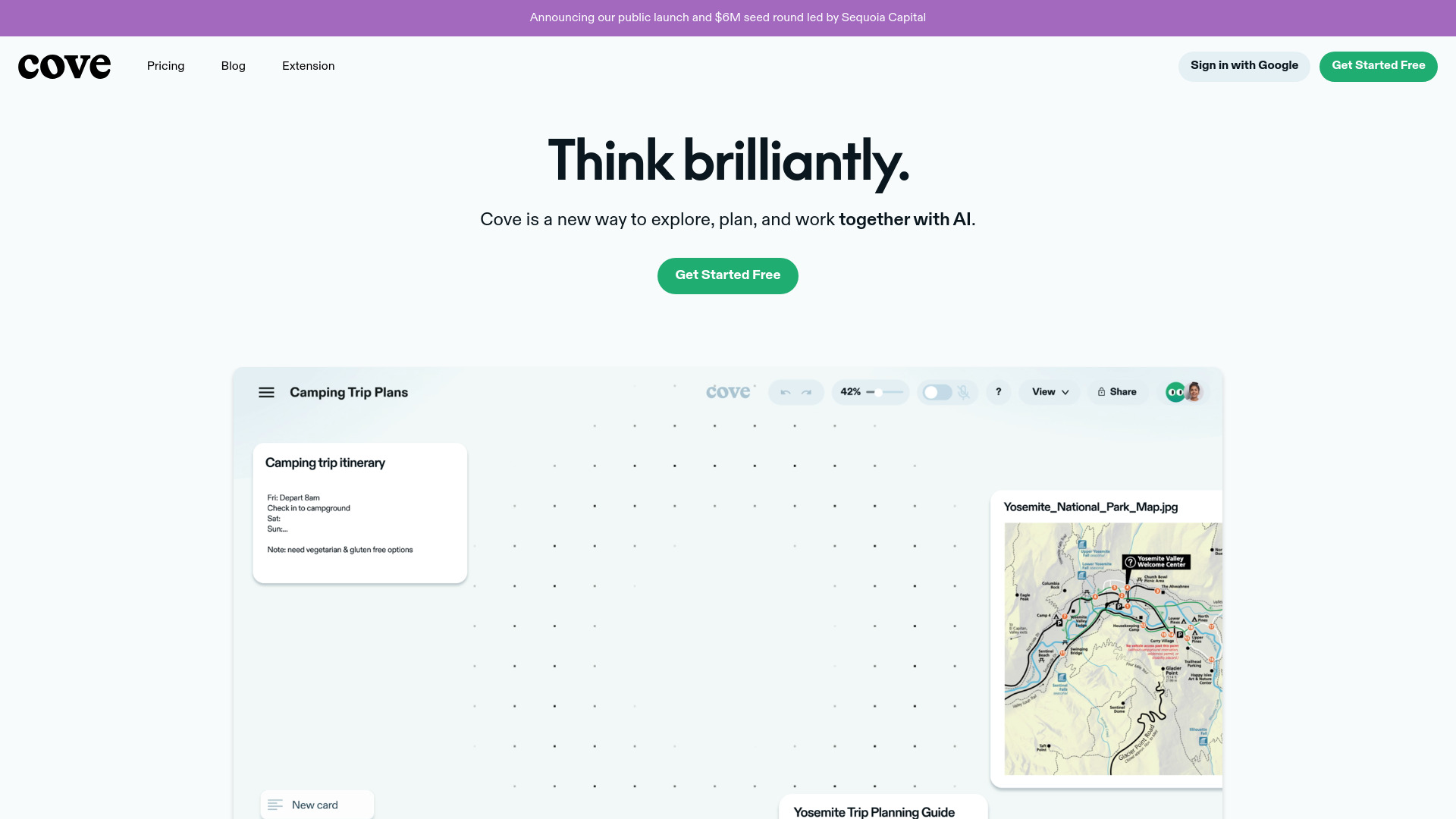Click the New card input area

[316, 805]
